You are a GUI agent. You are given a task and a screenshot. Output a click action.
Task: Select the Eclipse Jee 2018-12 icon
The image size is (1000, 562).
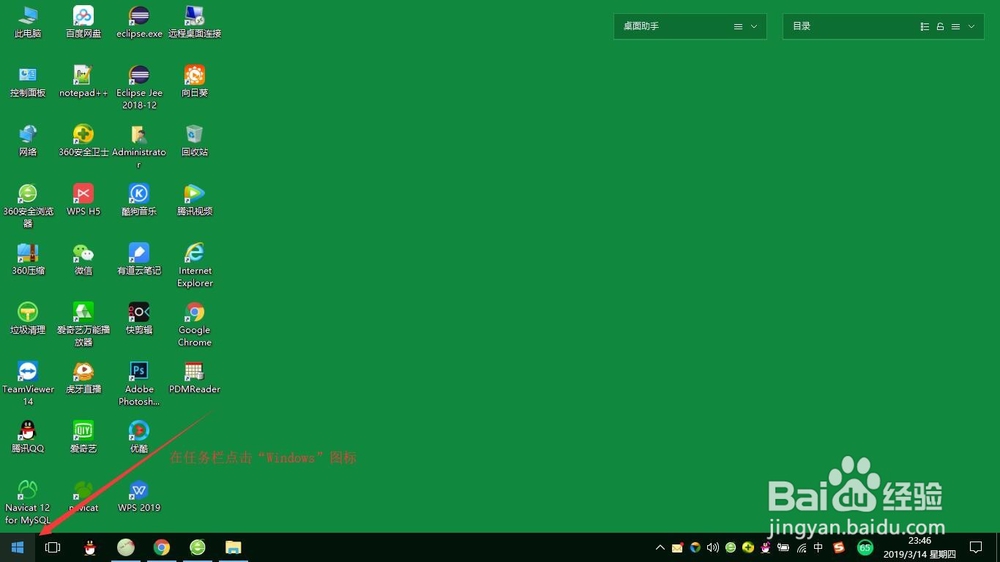139,87
